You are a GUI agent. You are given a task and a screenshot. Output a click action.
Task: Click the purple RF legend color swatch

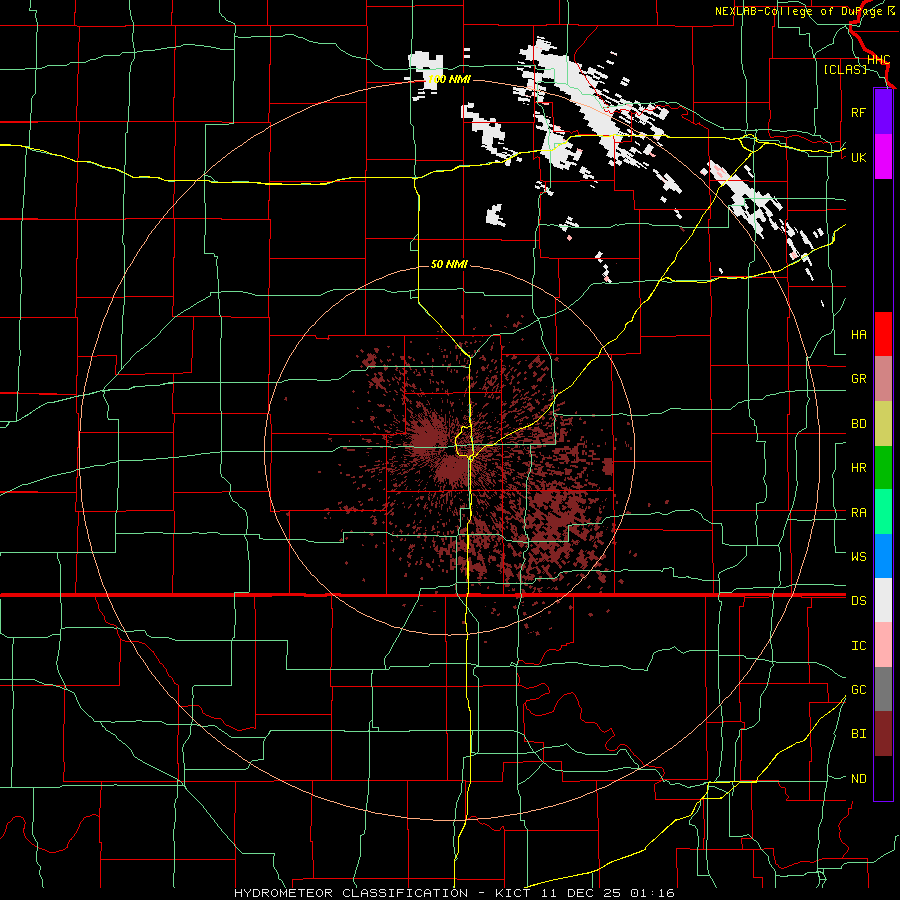click(x=883, y=112)
